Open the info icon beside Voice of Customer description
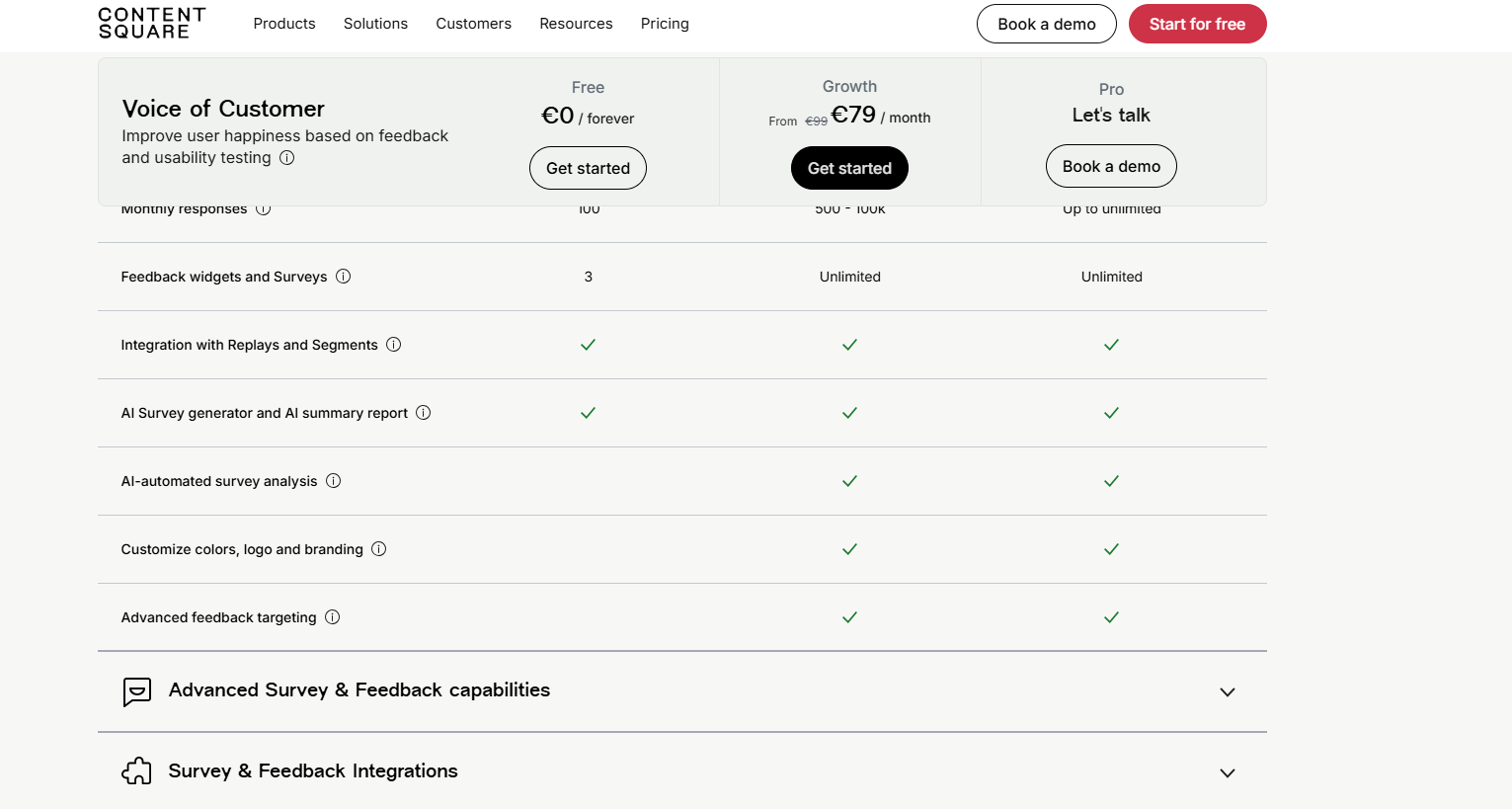The width and height of the screenshot is (1512, 809). point(287,158)
